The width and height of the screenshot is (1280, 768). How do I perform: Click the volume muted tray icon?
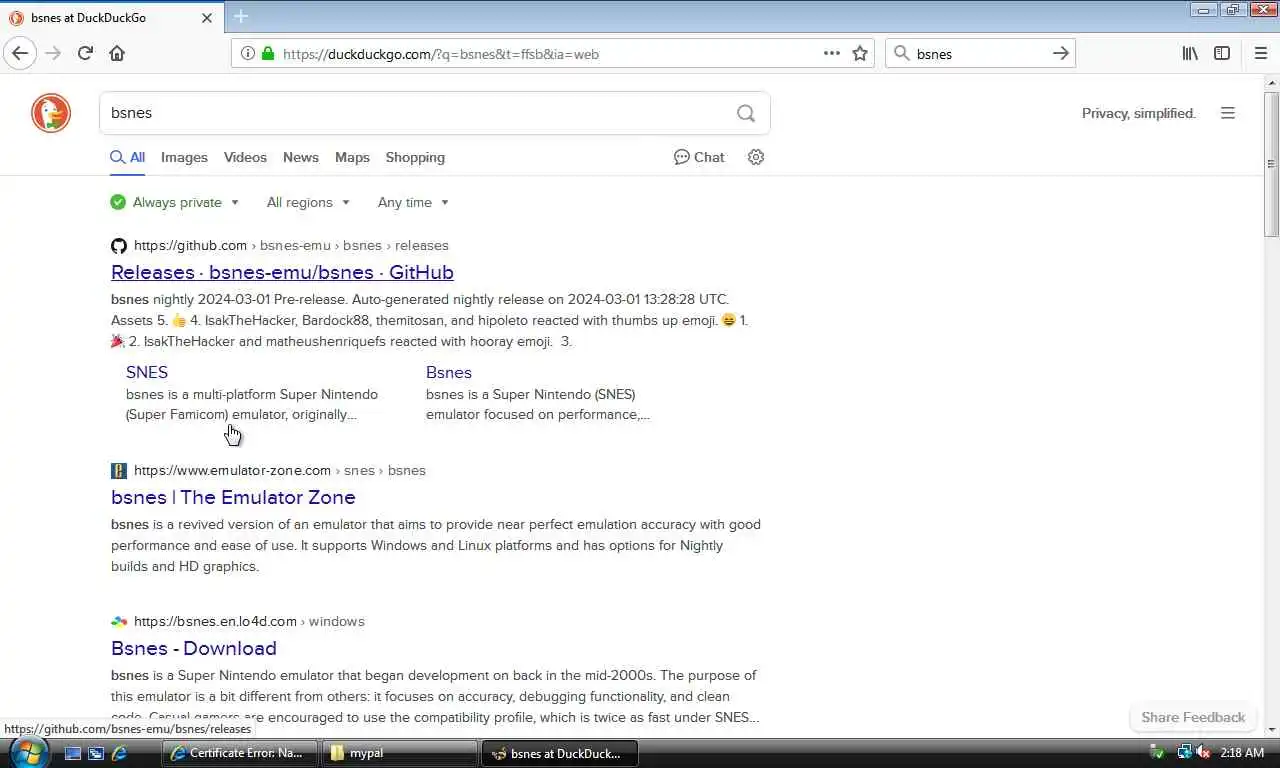(1203, 753)
